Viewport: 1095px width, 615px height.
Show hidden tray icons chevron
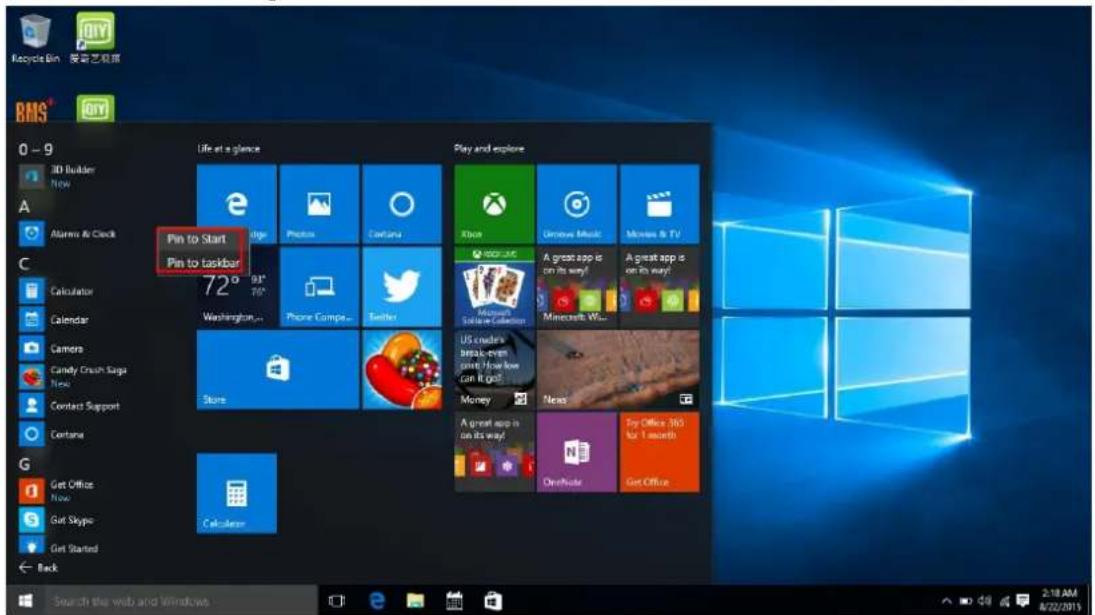pos(946,601)
